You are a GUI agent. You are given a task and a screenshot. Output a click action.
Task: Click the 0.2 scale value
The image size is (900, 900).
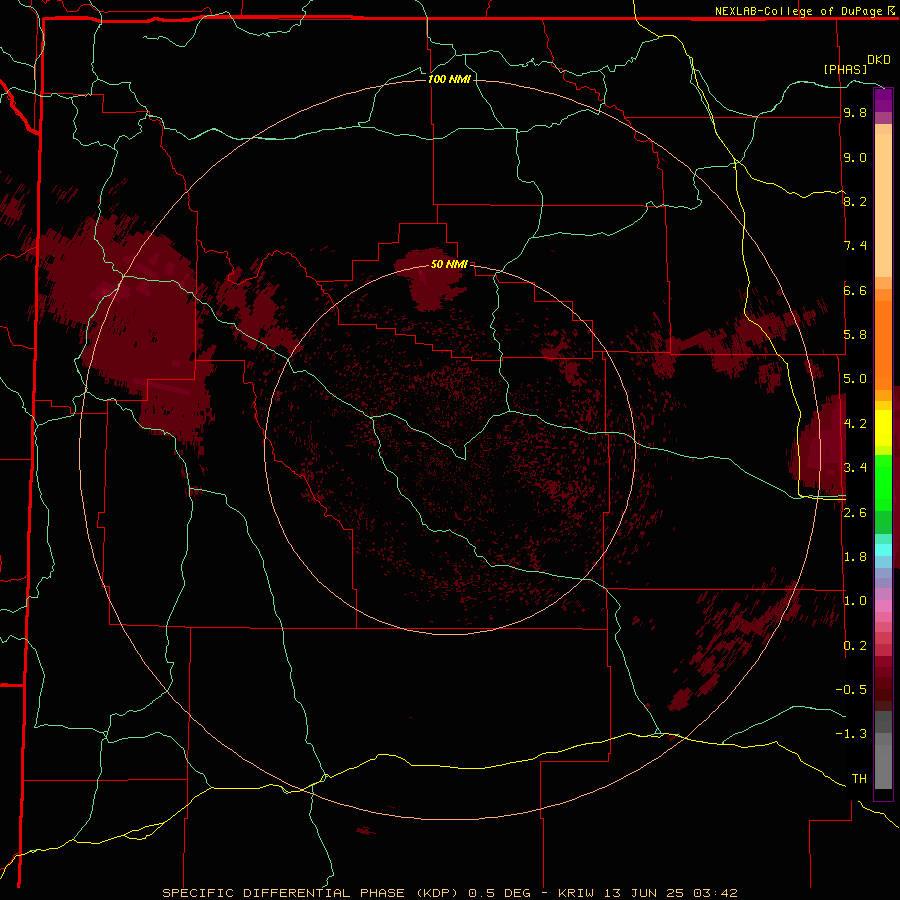[x=855, y=646]
